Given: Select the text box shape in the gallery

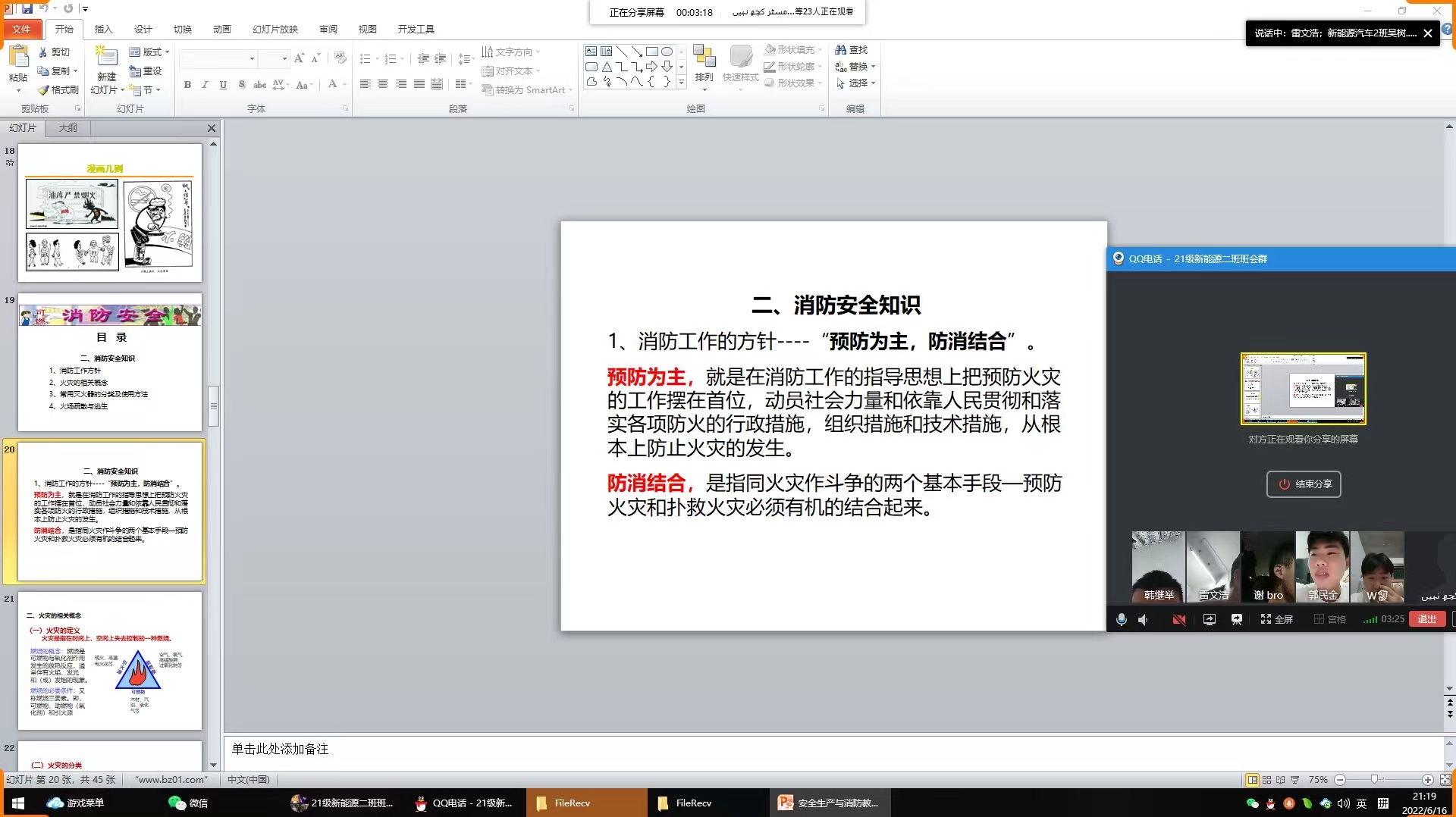Looking at the screenshot, I should pyautogui.click(x=591, y=52).
